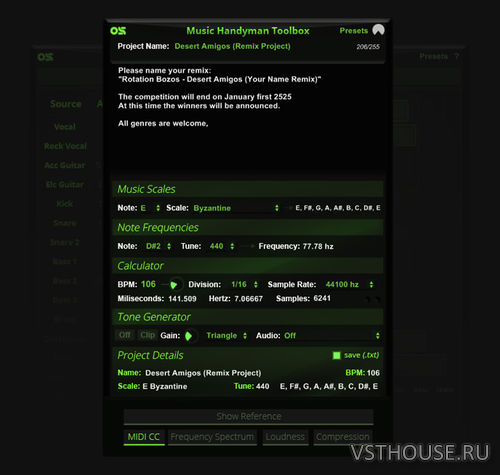Open the Audio Off dropdown
The image size is (500, 475).
[x=332, y=336]
